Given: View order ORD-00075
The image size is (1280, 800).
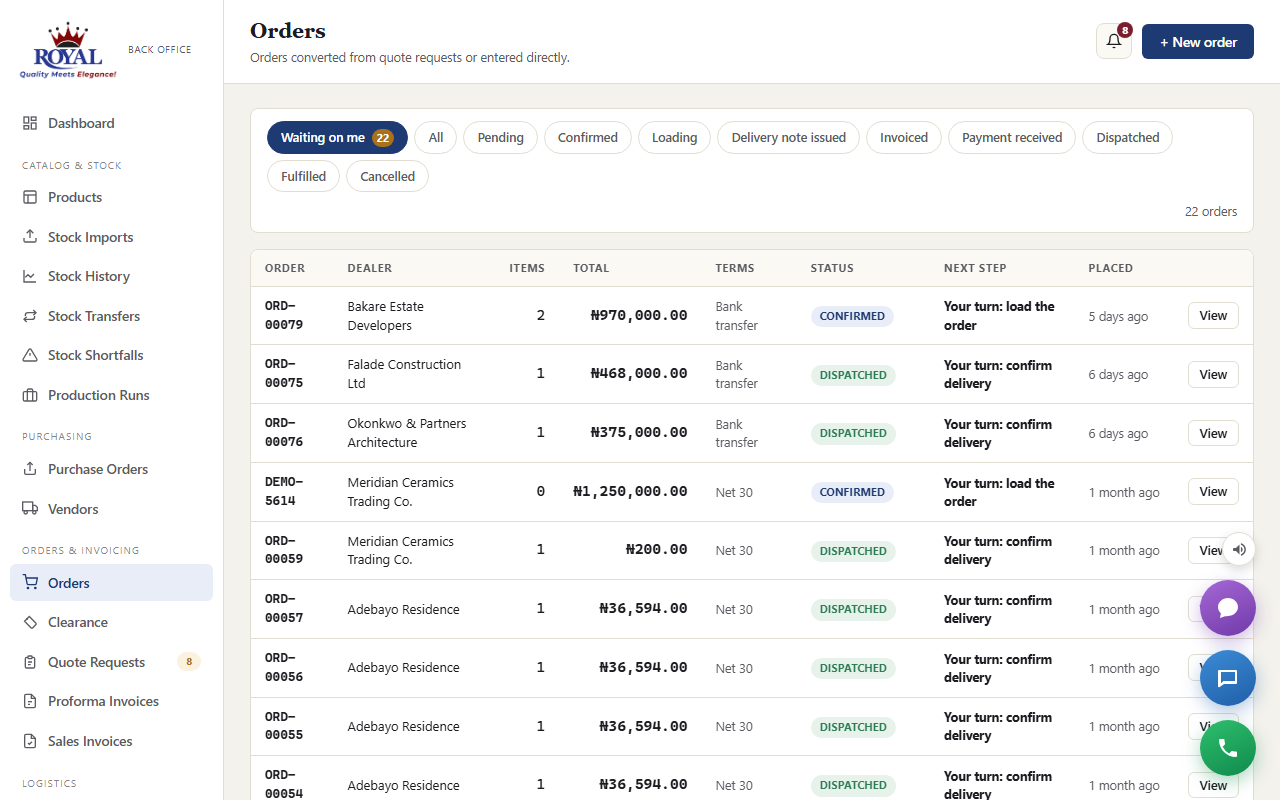Looking at the screenshot, I should (1213, 375).
